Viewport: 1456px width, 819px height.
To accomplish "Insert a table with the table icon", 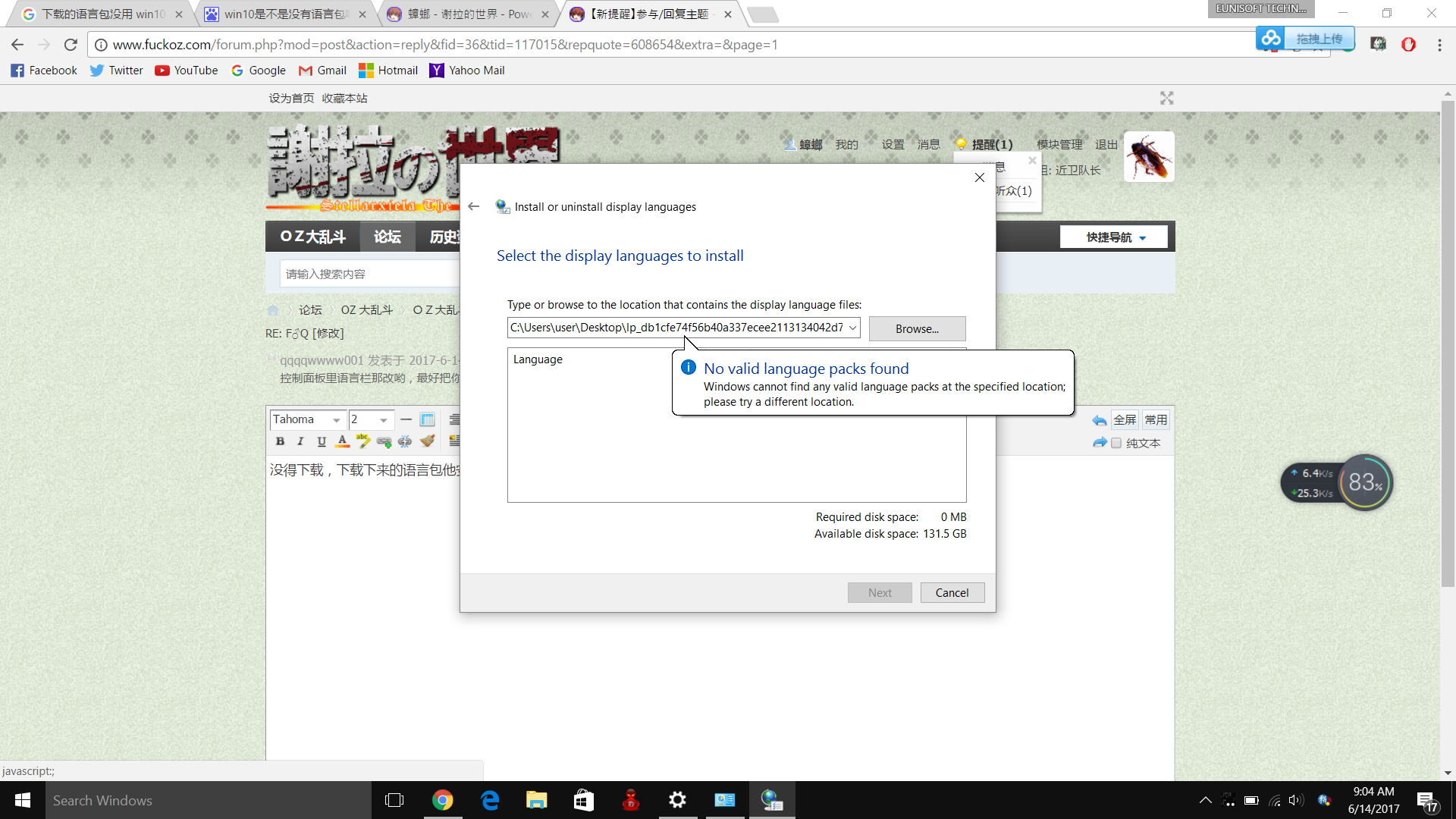I will pos(428,419).
